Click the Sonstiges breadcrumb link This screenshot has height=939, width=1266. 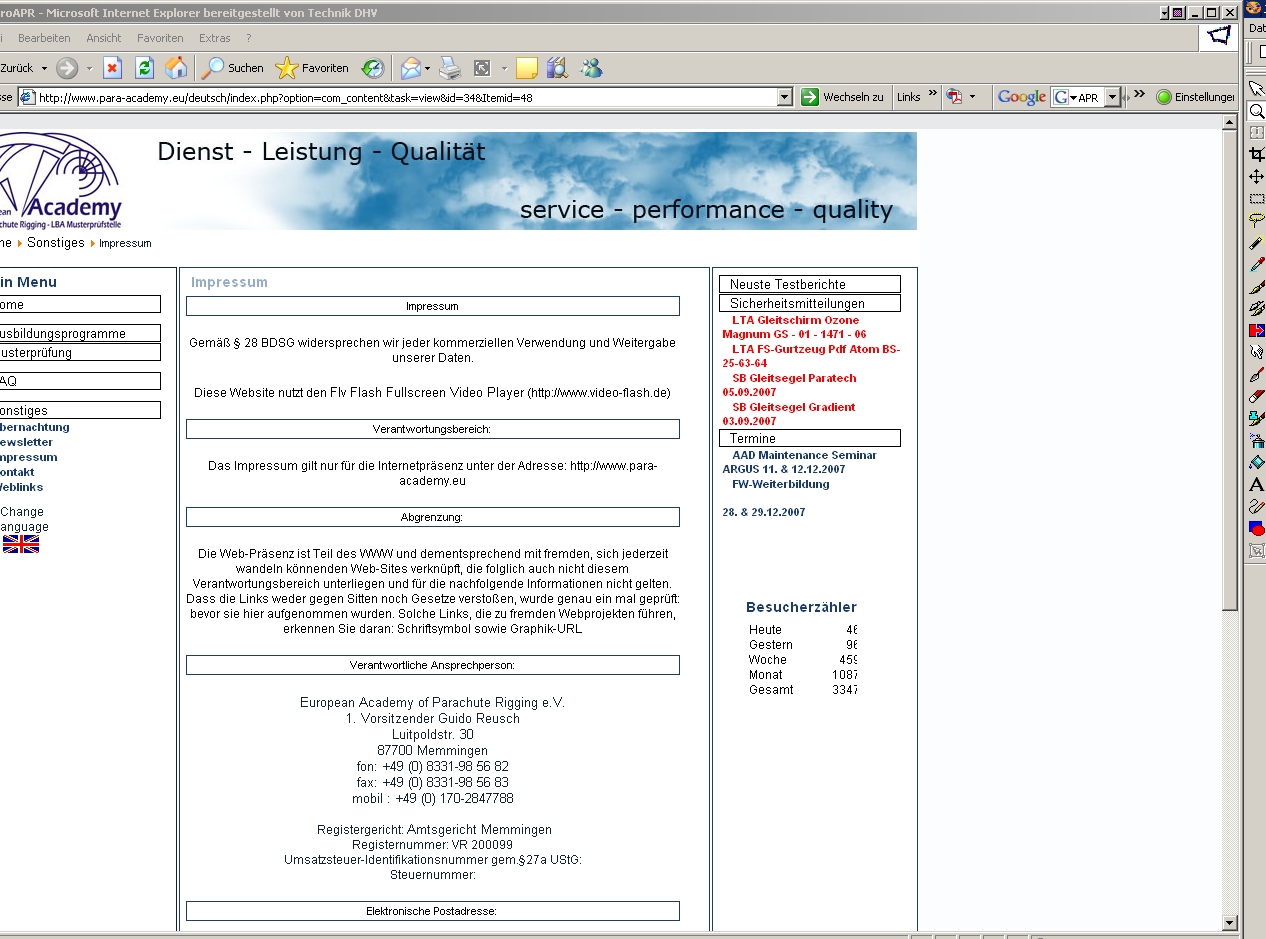click(x=56, y=243)
